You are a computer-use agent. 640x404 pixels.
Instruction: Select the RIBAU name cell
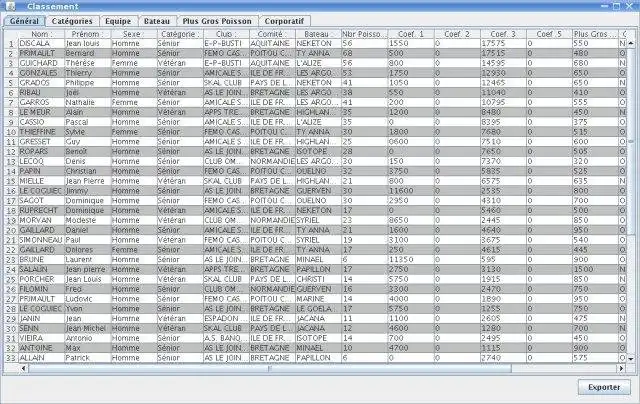click(41, 92)
